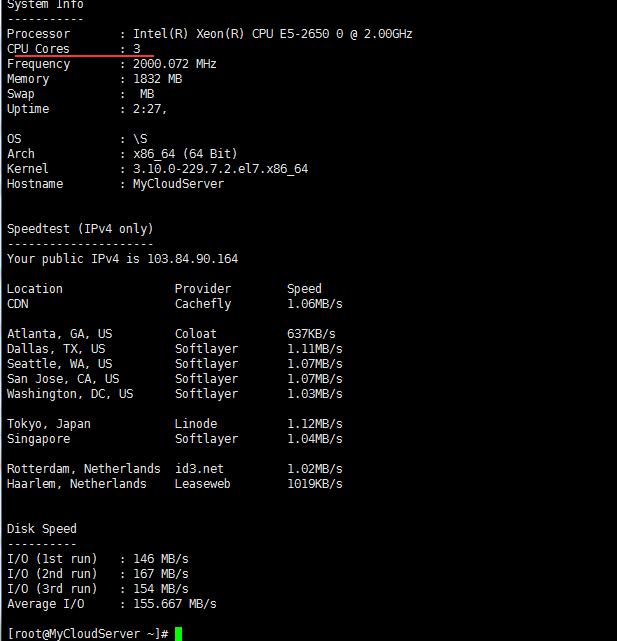Click the Speedtest (IPv4 only) heading
This screenshot has height=641, width=617.
pyautogui.click(x=80, y=229)
